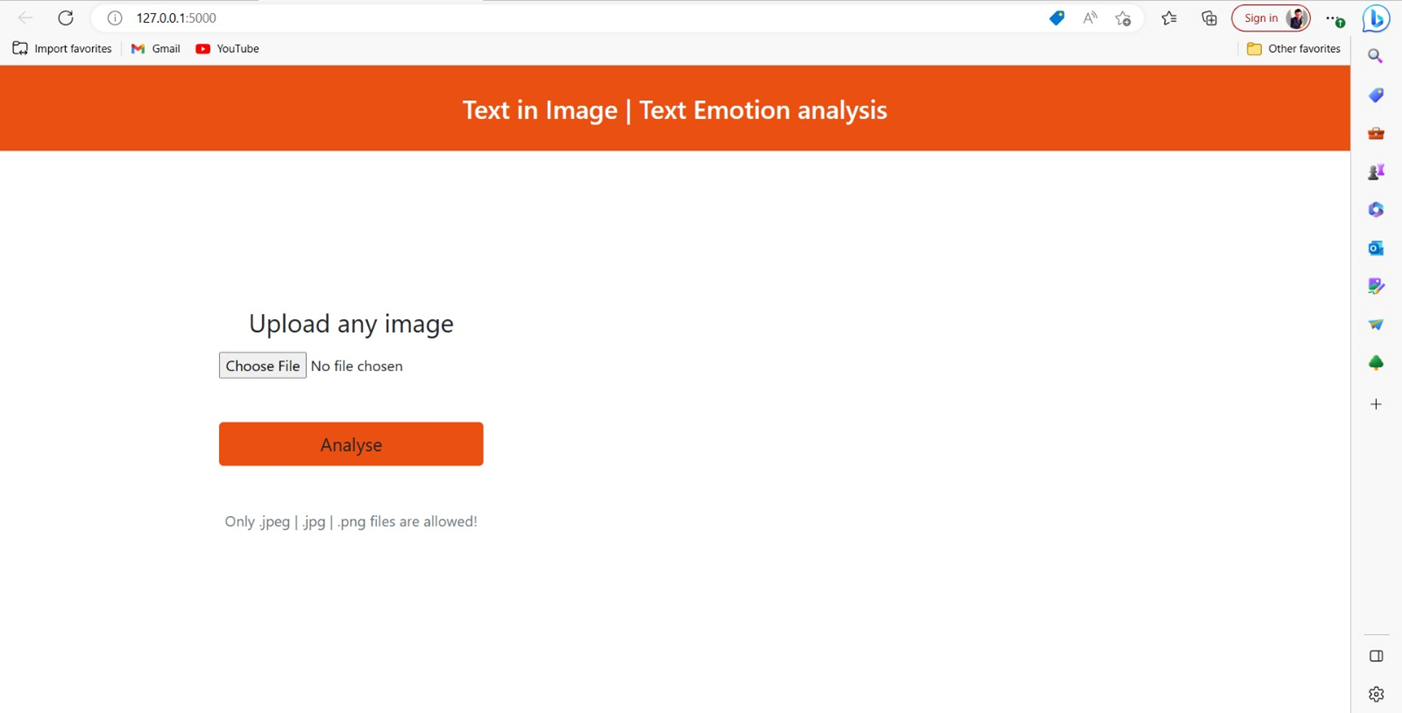Open the Microsoft 365 sidebar panel
1402x713 pixels.
1375,209
